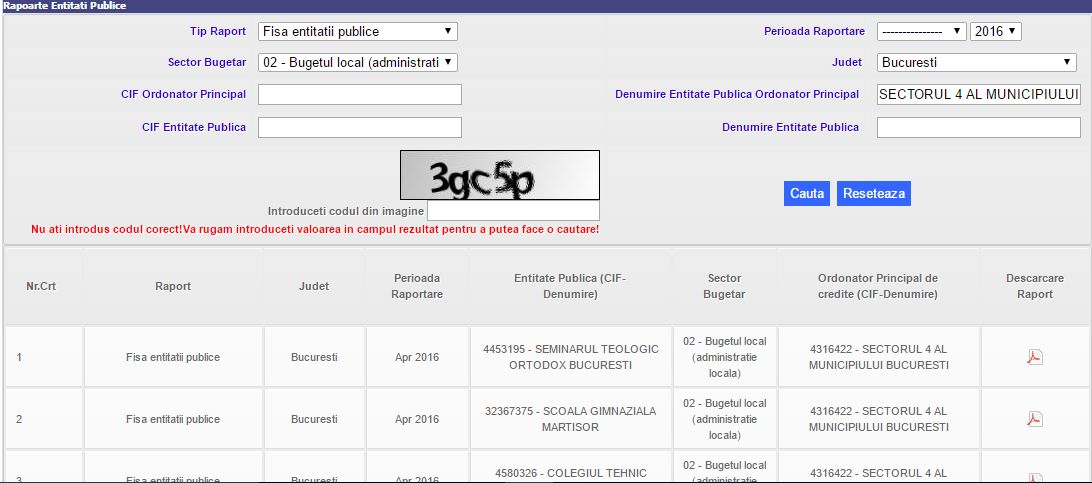Image resolution: width=1092 pixels, height=483 pixels.
Task: Click the captcha image 3gc5p
Action: 499,175
